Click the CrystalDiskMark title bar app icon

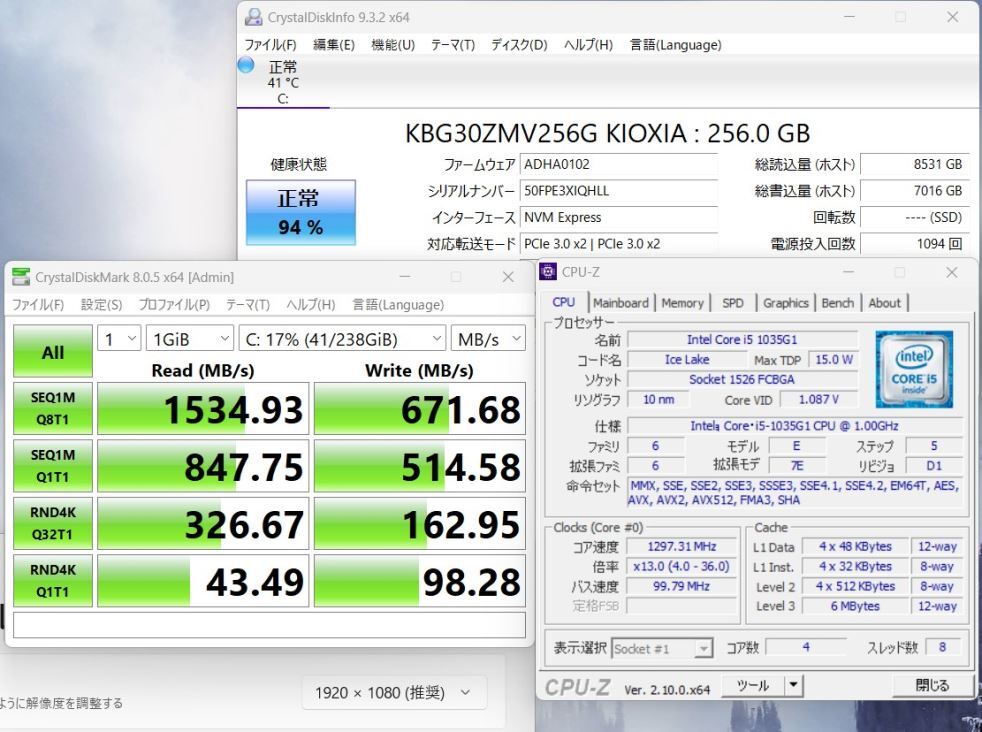click(x=21, y=277)
